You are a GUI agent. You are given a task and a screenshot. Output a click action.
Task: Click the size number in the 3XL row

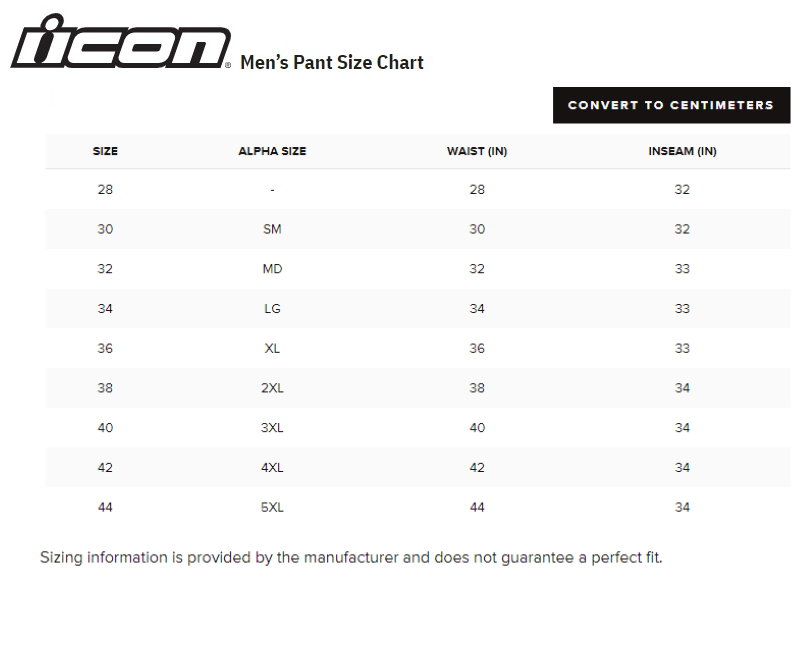[x=105, y=428]
